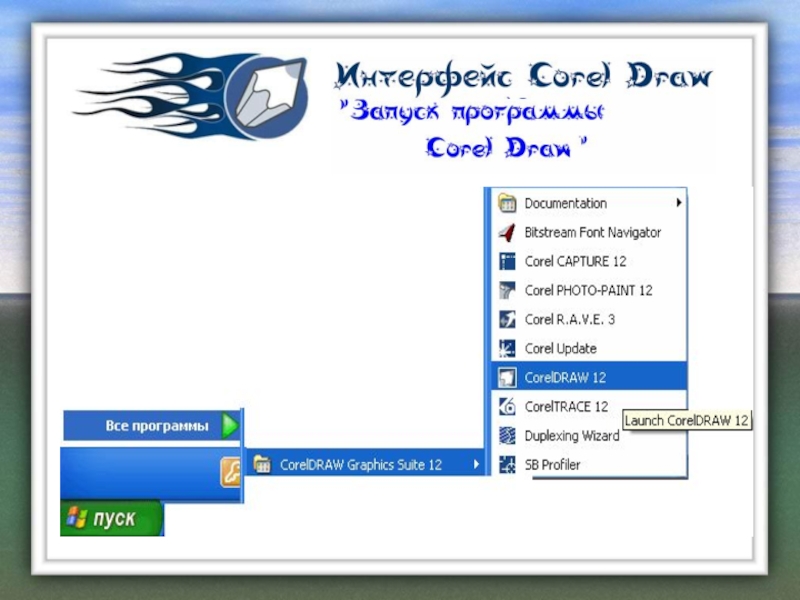Click the Corel PHOTO-PAINT 12 icon
The image size is (800, 600).
507,290
